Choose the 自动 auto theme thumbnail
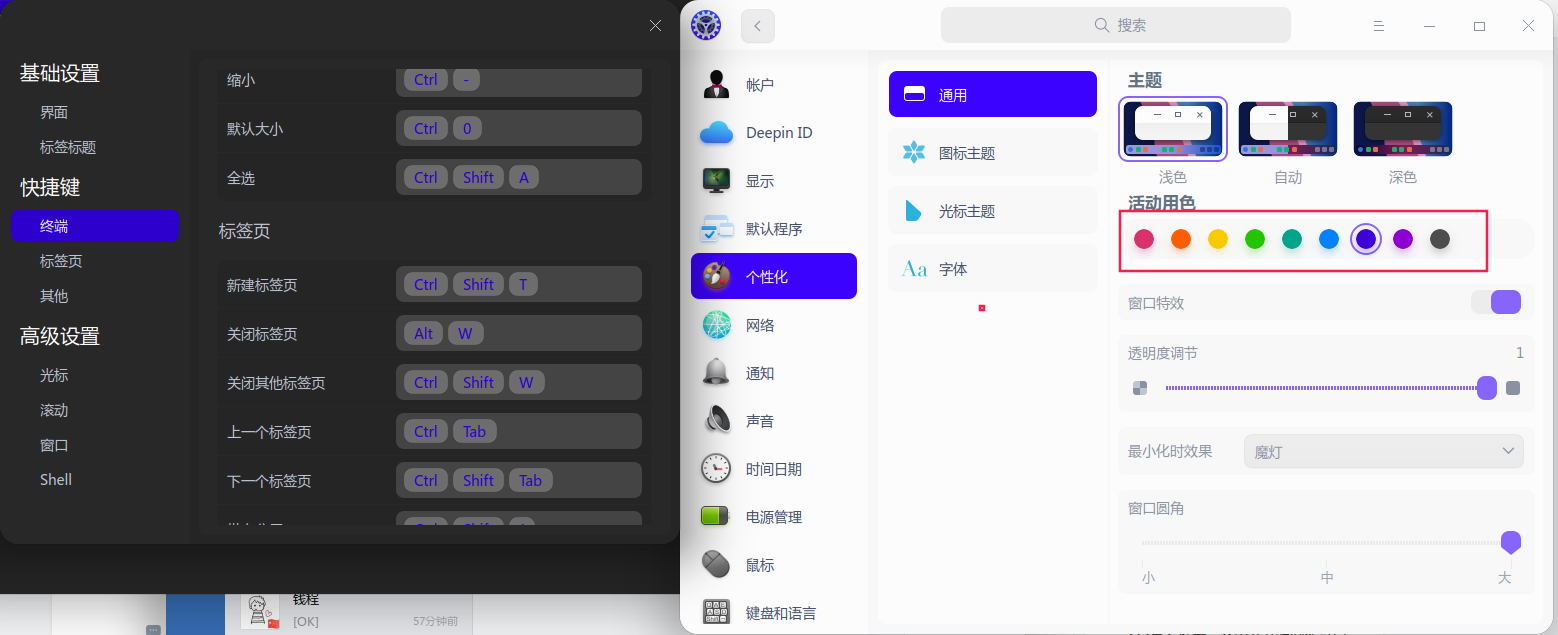 1288,129
